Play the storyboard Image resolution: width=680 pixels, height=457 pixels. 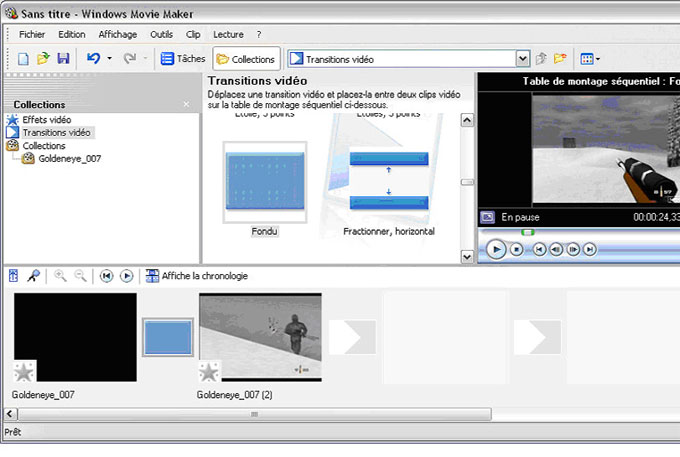point(126,276)
